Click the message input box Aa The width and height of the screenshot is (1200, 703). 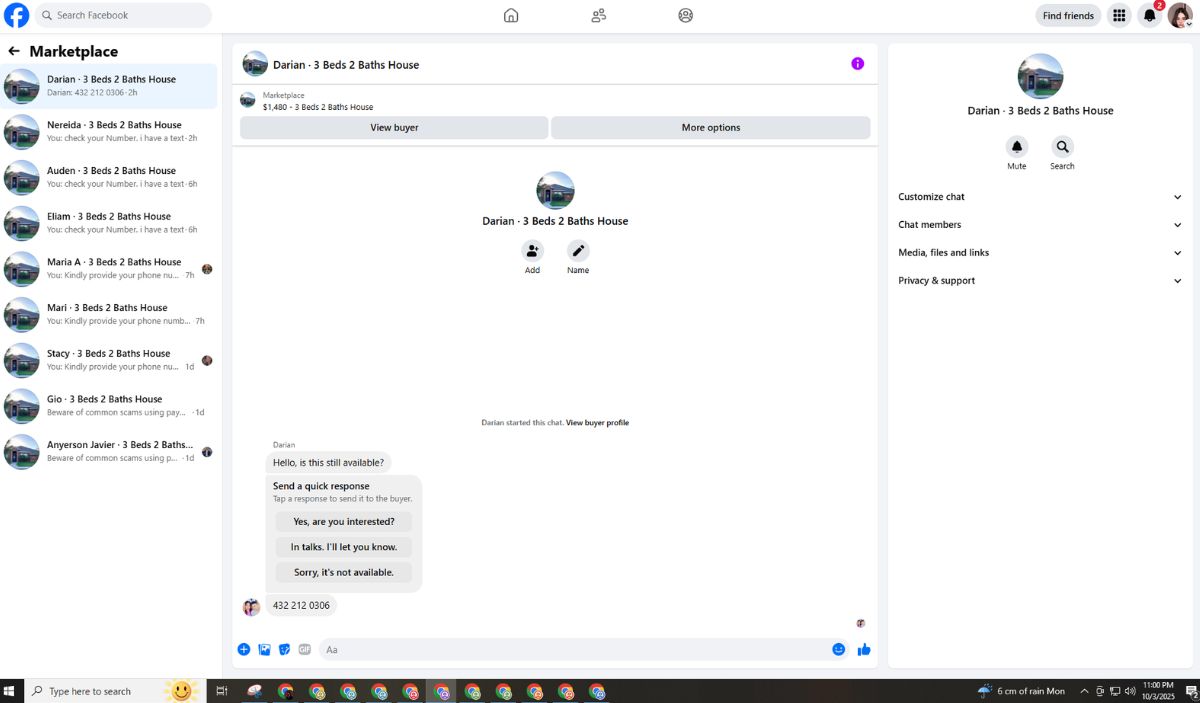(x=585, y=650)
